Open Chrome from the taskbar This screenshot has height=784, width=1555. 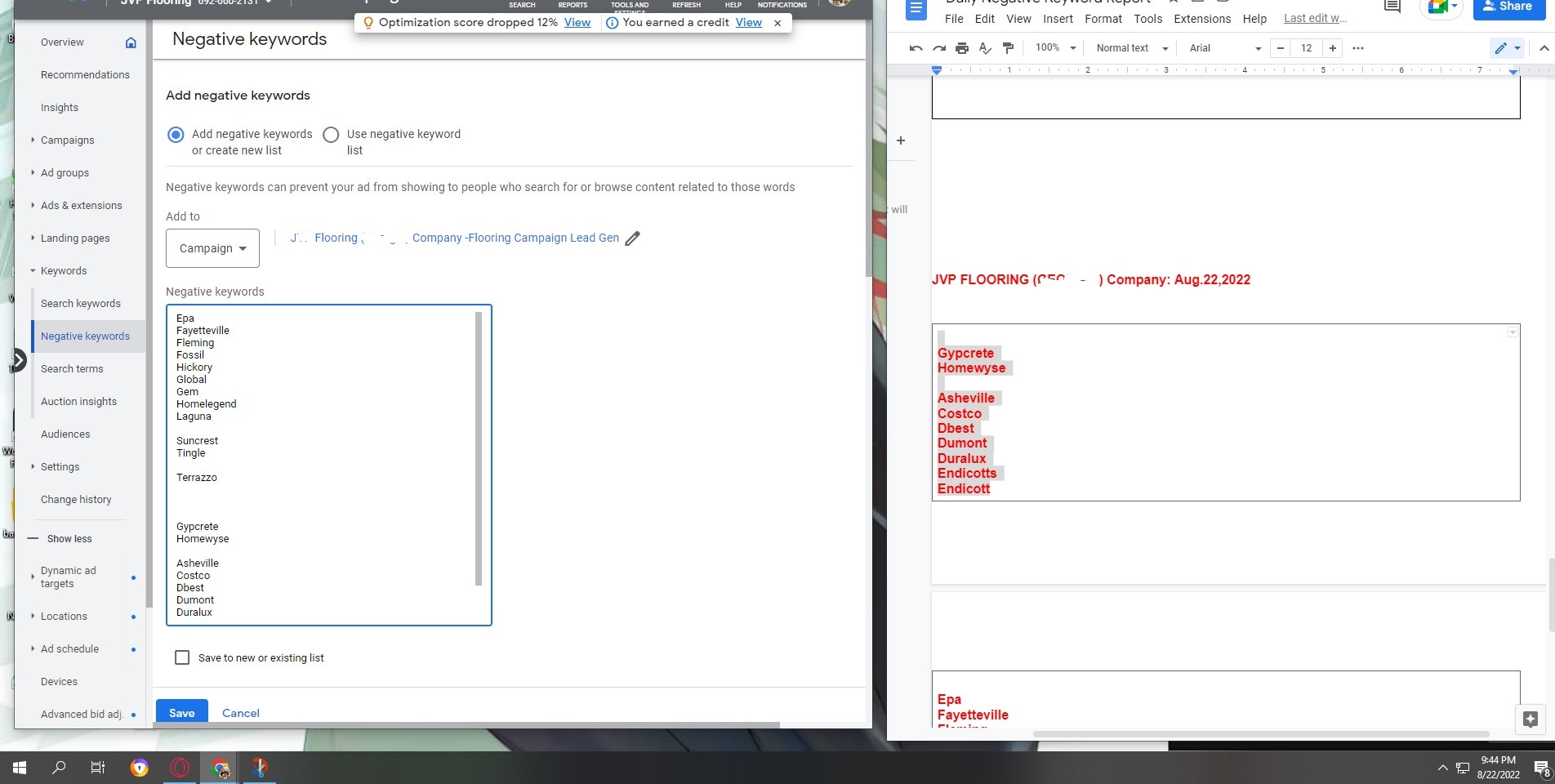coord(220,768)
